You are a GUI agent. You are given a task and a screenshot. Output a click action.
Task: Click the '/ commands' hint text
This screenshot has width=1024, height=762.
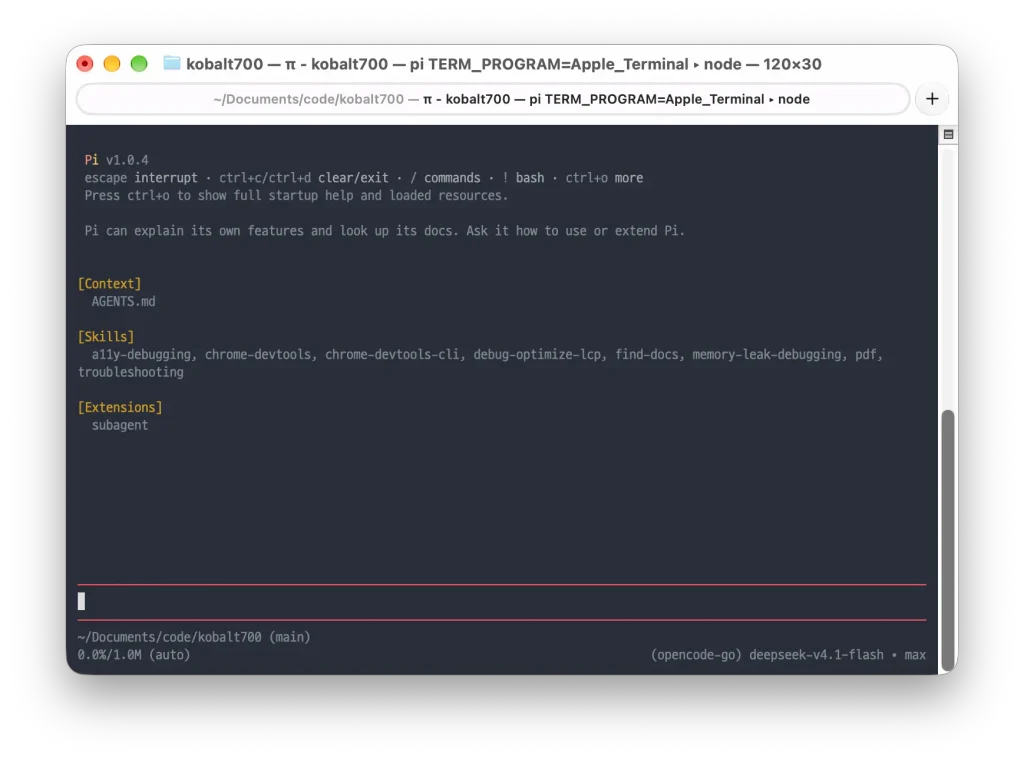pos(445,178)
